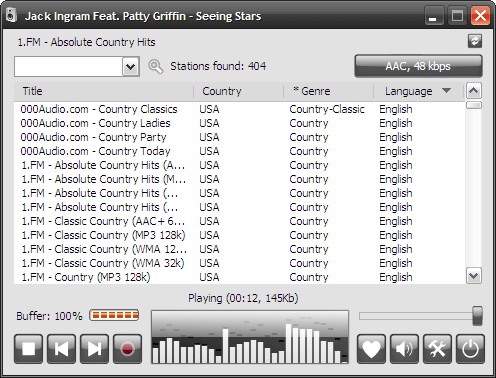496x378 pixels.
Task: Click the AAC, 48 kbps button
Action: point(418,66)
